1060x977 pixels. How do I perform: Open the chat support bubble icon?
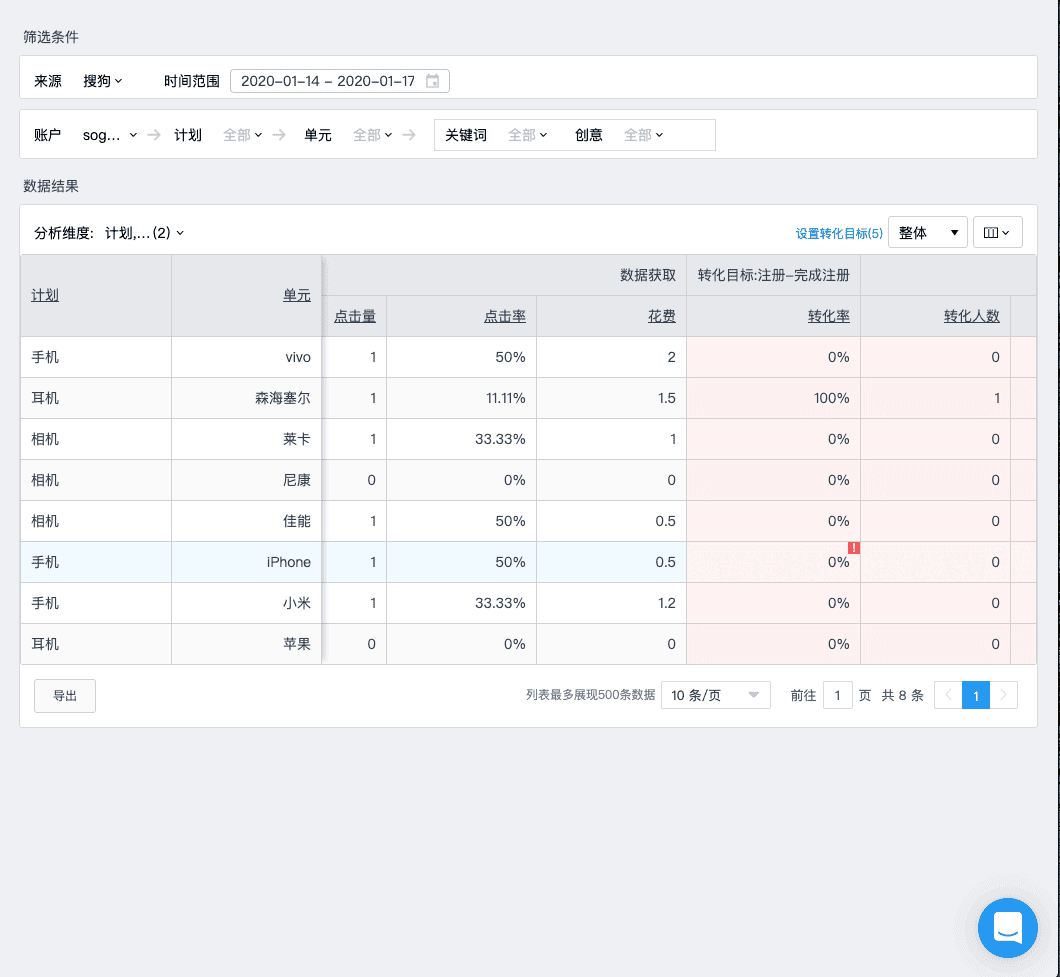(1007, 928)
